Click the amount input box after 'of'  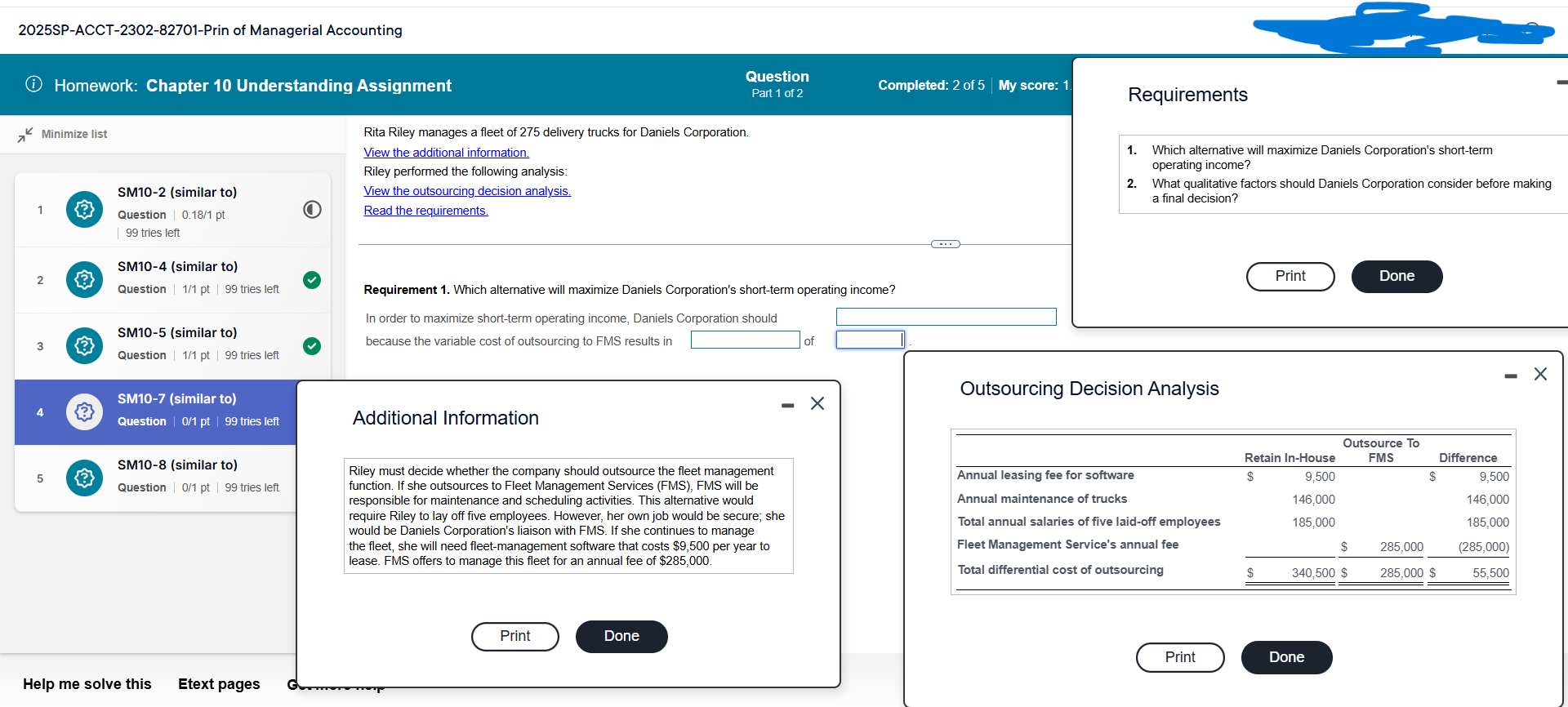pyautogui.click(x=870, y=340)
